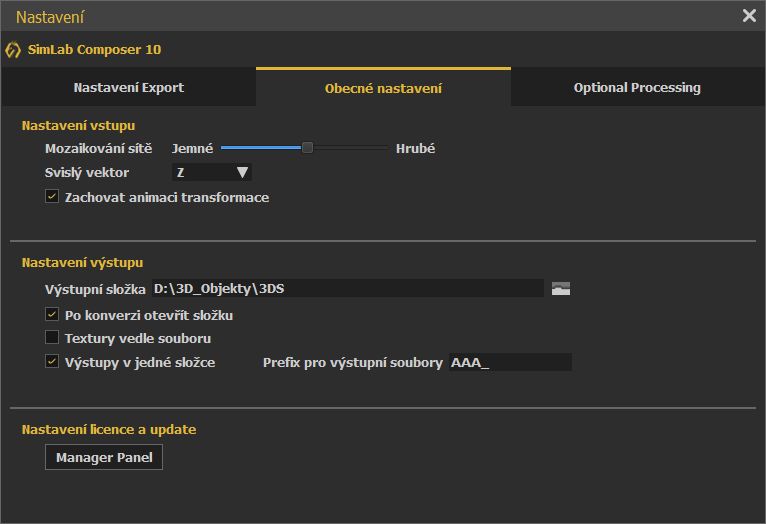766x524 pixels.
Task: Click the SimLab Composer logo icon
Action: (13, 50)
